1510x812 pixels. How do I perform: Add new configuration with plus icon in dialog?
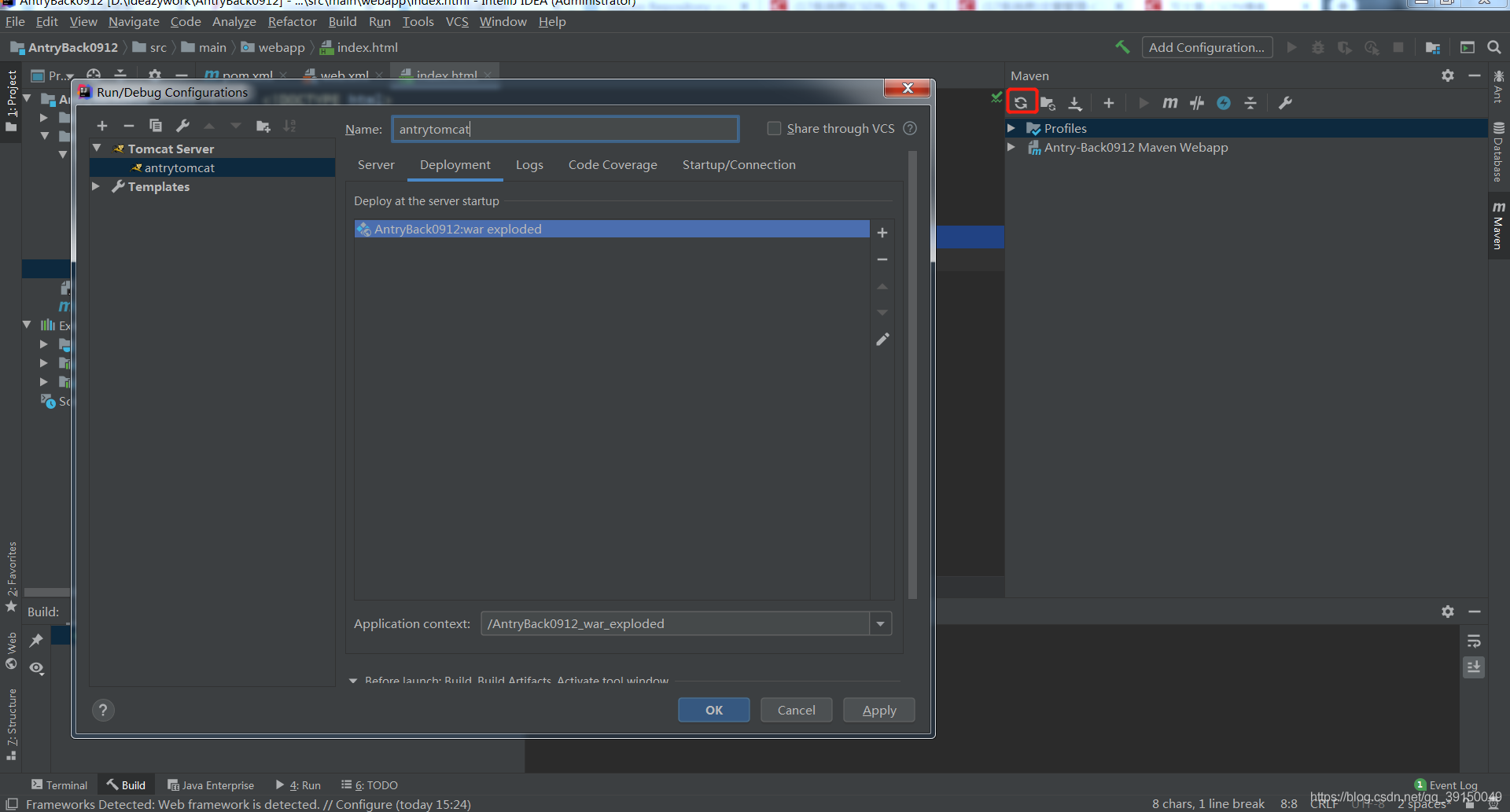click(102, 126)
